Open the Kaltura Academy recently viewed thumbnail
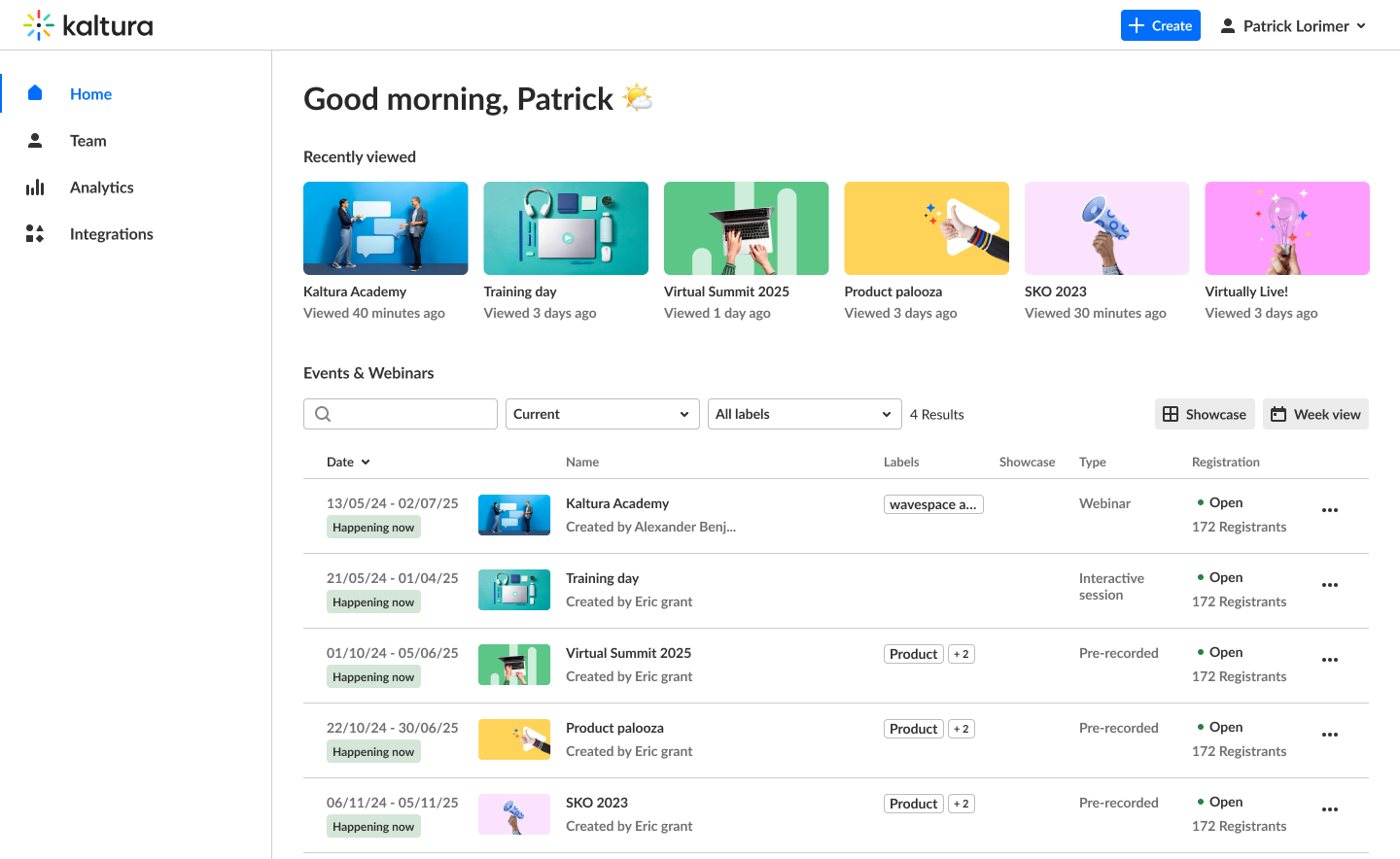1400x859 pixels. pyautogui.click(x=386, y=228)
